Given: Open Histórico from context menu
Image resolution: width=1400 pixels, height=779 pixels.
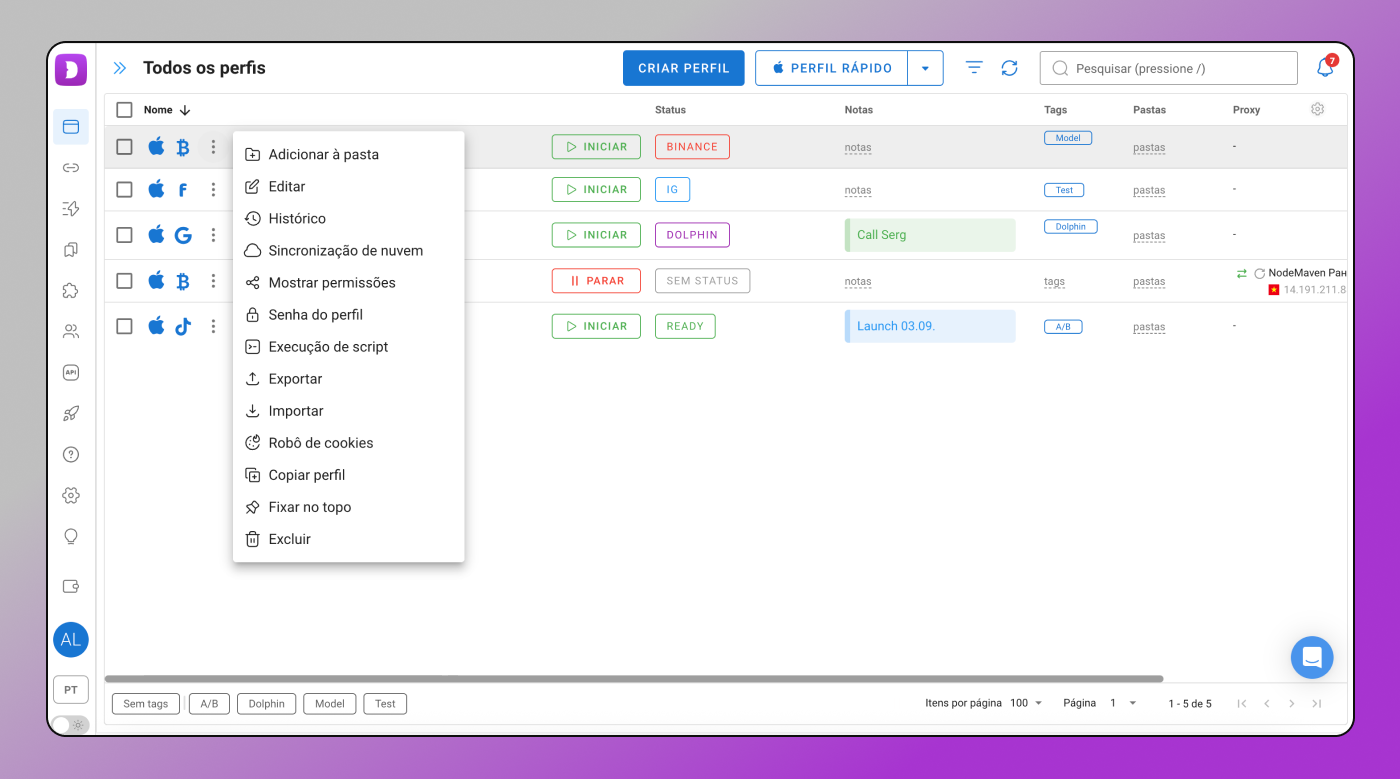Looking at the screenshot, I should pos(348,219).
